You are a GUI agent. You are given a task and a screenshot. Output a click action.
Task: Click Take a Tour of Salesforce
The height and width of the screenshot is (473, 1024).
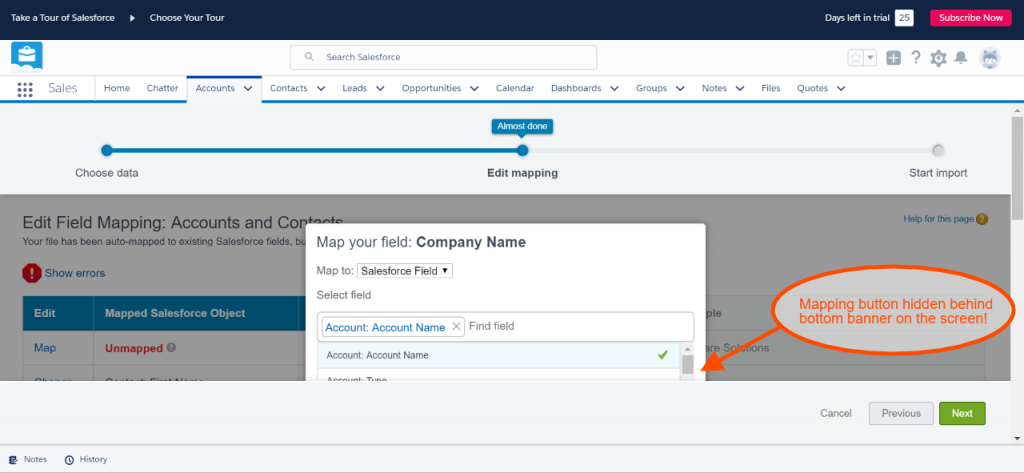click(63, 18)
